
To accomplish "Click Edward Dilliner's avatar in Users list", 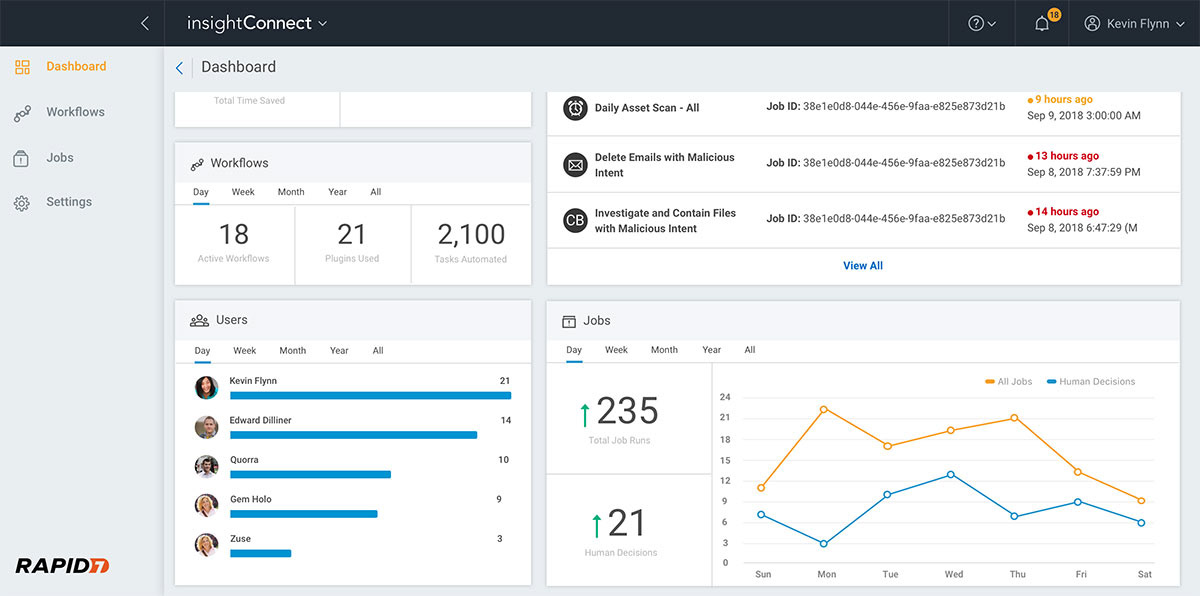I will pos(206,427).
